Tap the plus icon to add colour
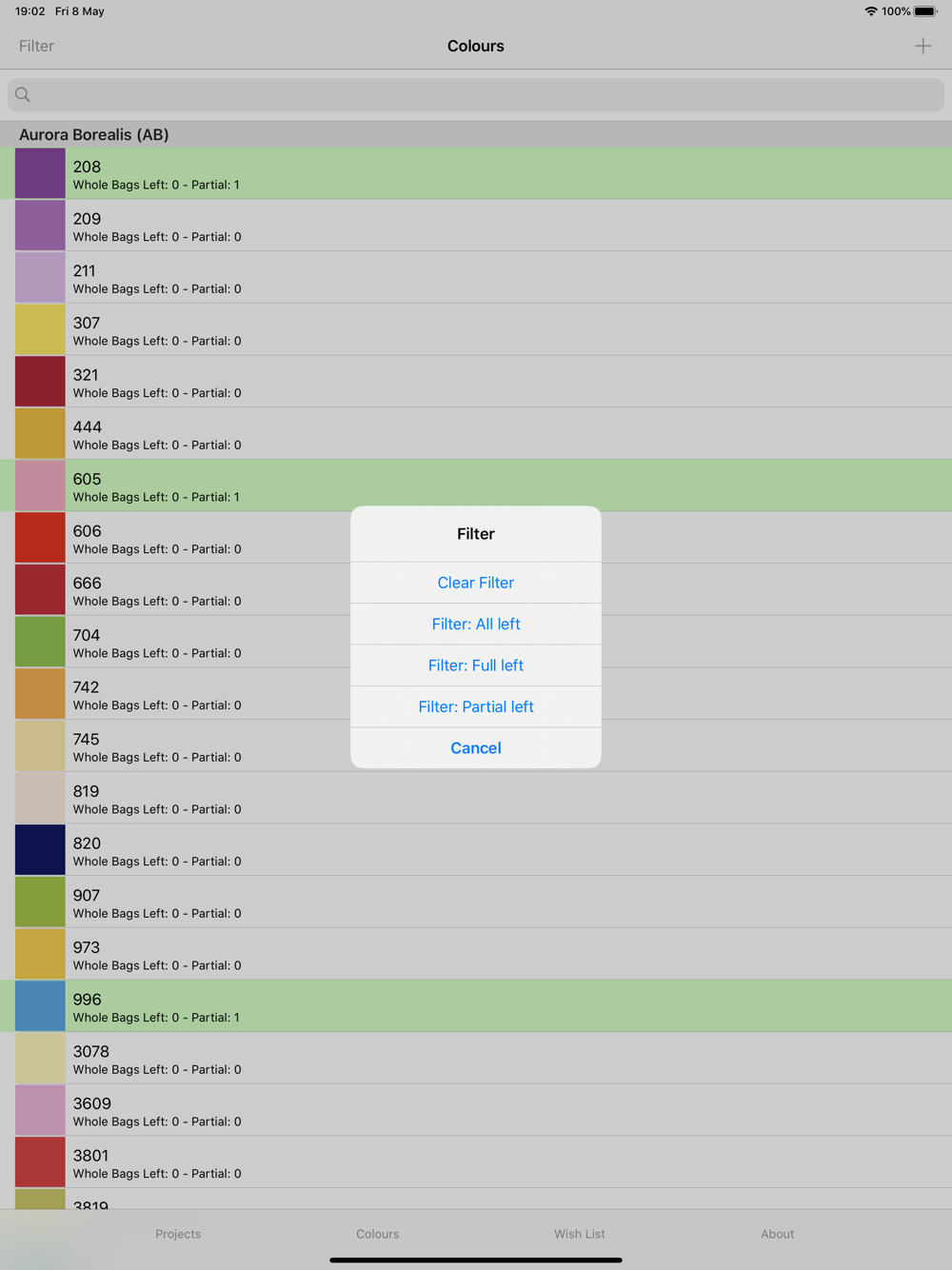This screenshot has width=952, height=1270. pyautogui.click(x=922, y=46)
